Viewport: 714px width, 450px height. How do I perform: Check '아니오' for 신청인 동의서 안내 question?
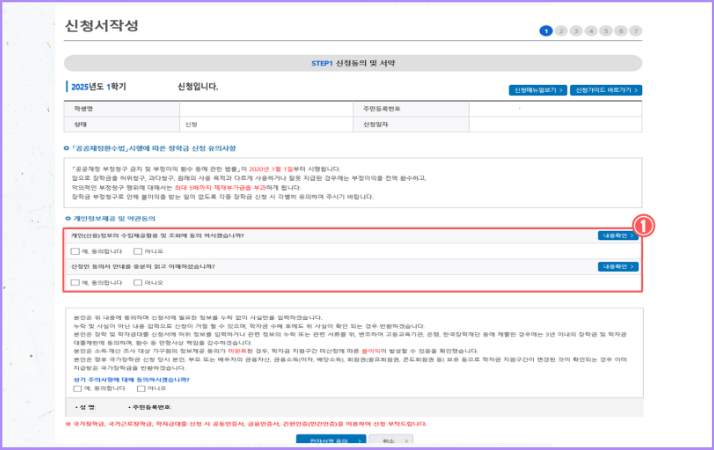pyautogui.click(x=138, y=282)
